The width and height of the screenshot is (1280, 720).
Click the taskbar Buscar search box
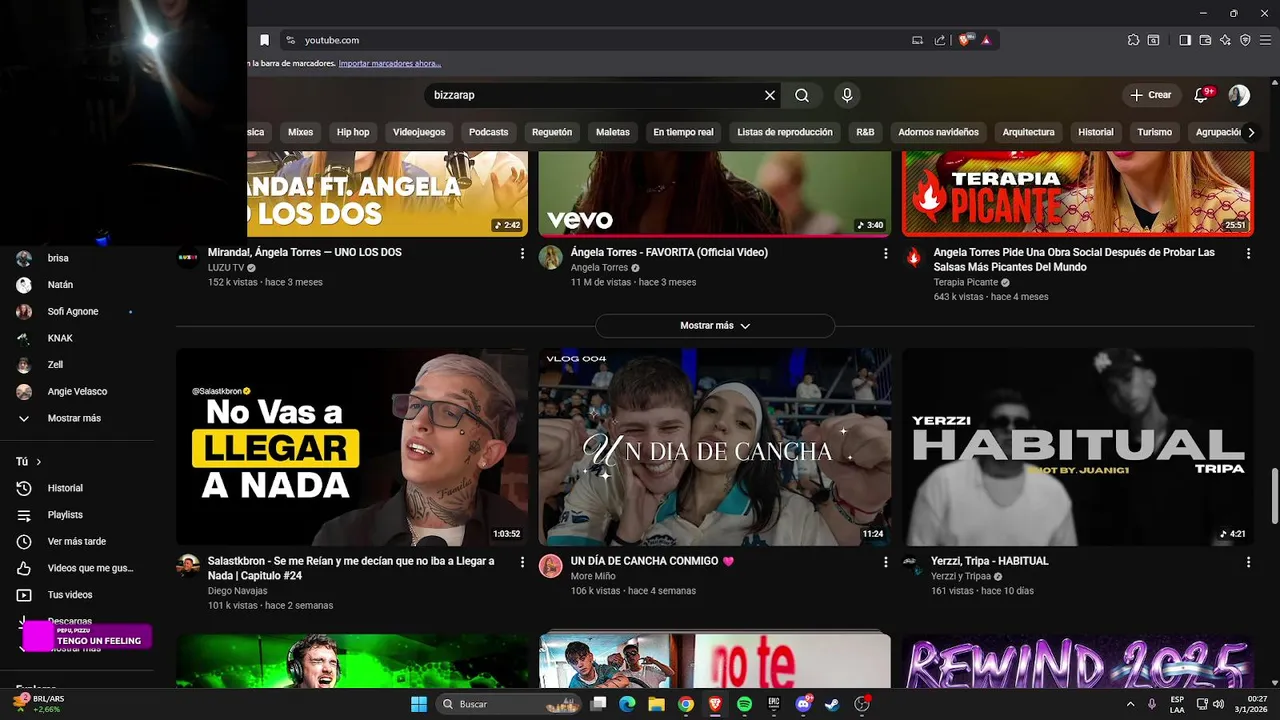click(510, 704)
